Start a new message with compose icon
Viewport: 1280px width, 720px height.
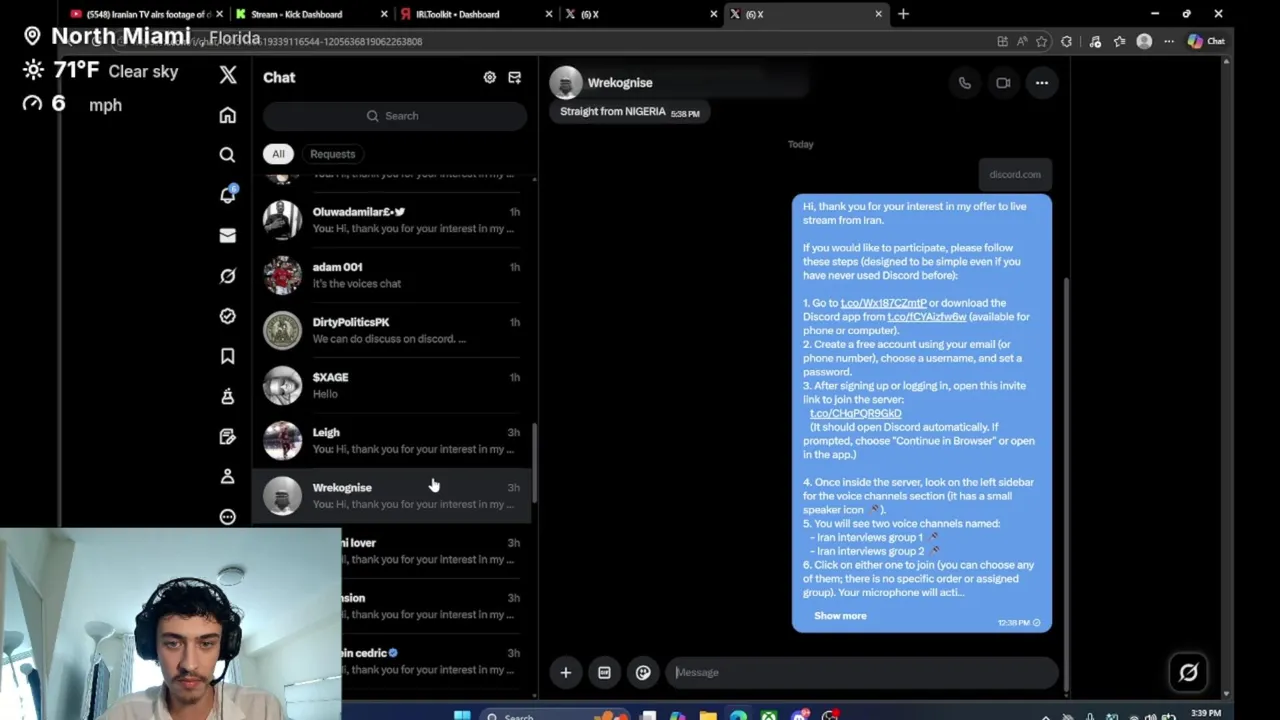pyautogui.click(x=515, y=77)
